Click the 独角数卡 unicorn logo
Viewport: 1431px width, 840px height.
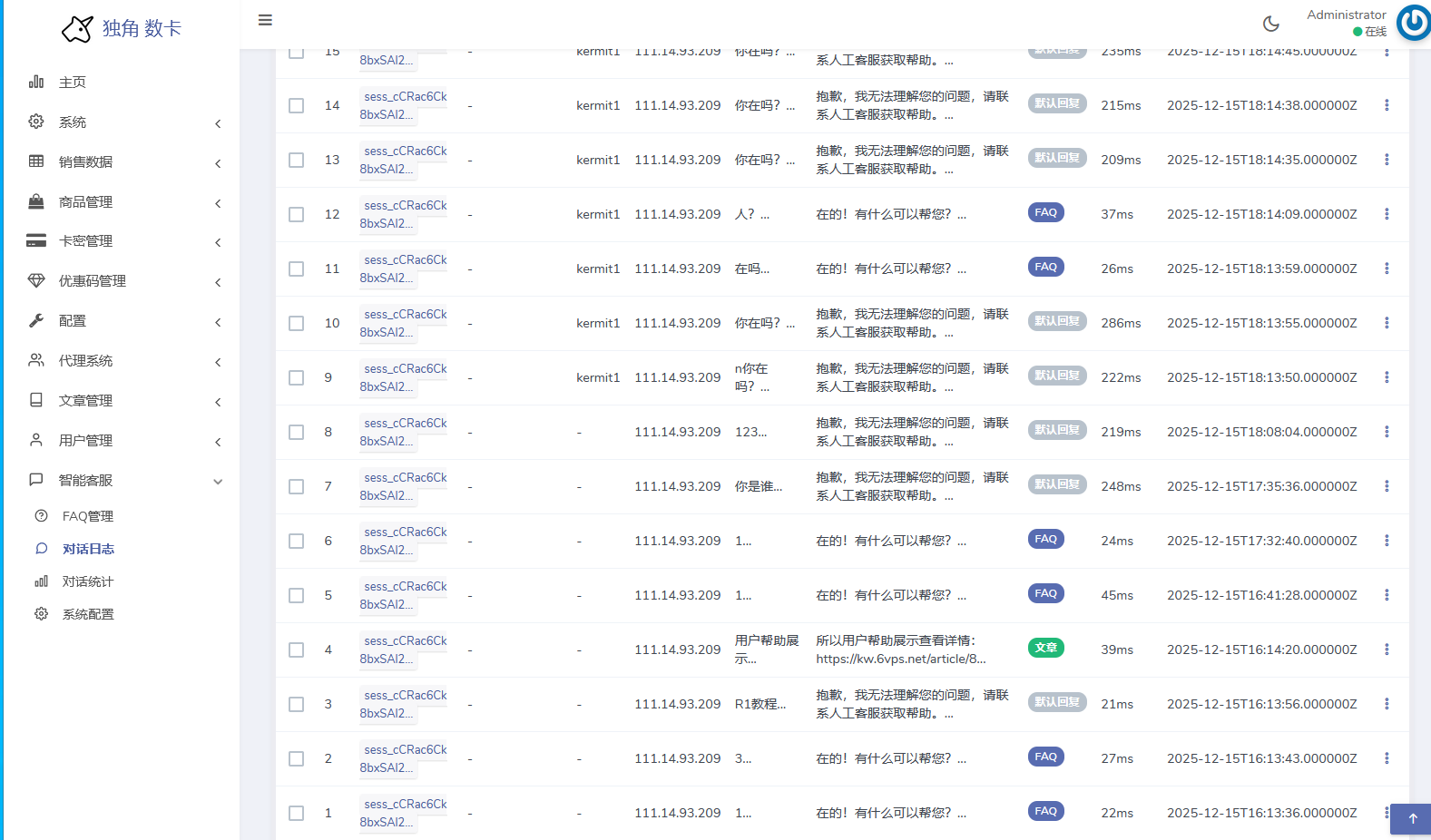tap(78, 29)
